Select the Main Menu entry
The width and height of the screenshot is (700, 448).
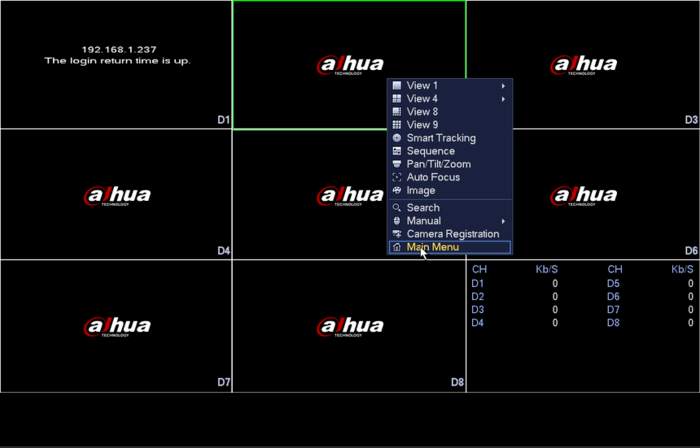tap(450, 247)
